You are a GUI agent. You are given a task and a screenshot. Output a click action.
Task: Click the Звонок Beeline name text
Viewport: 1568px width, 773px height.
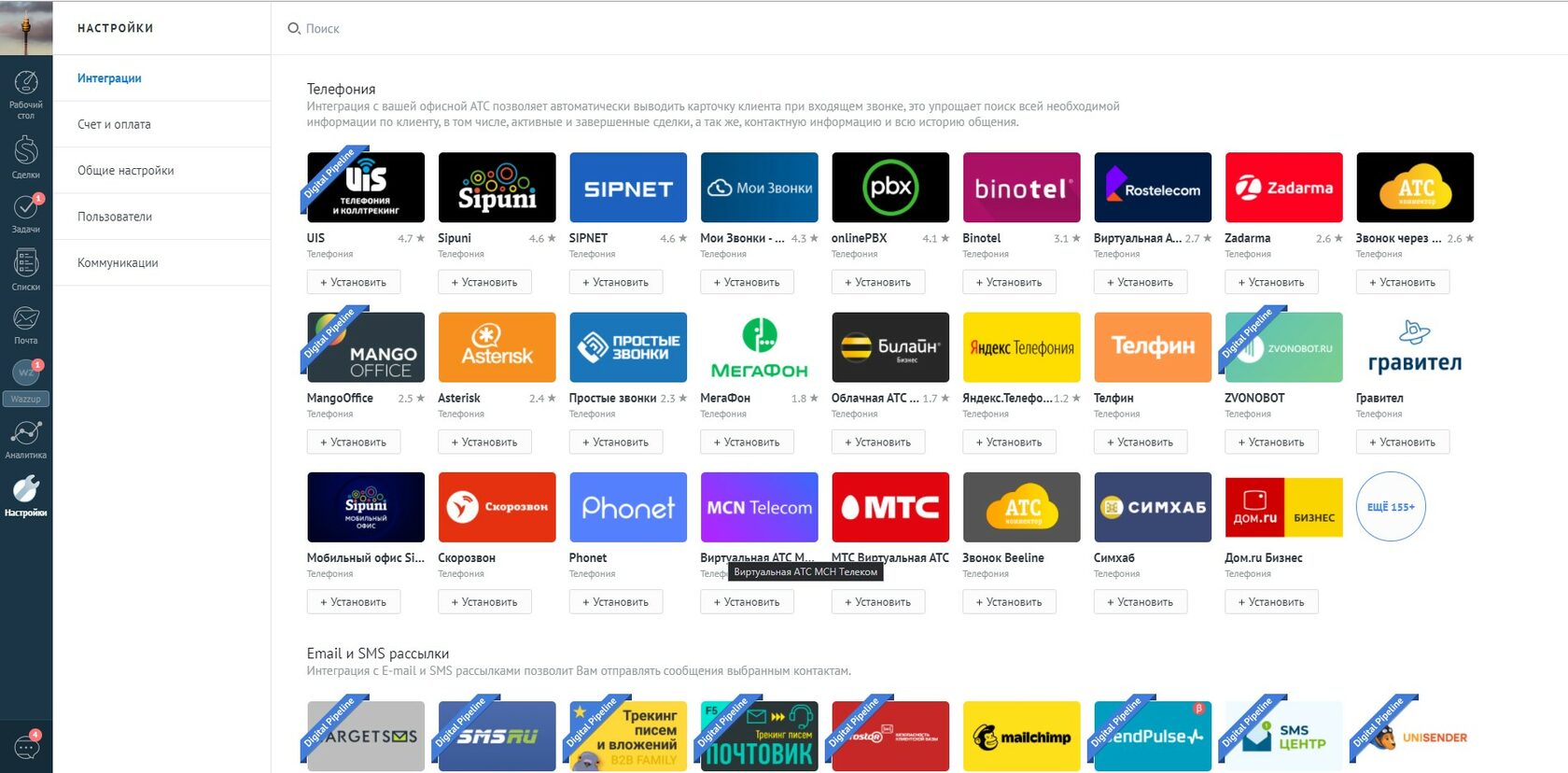pos(1003,557)
